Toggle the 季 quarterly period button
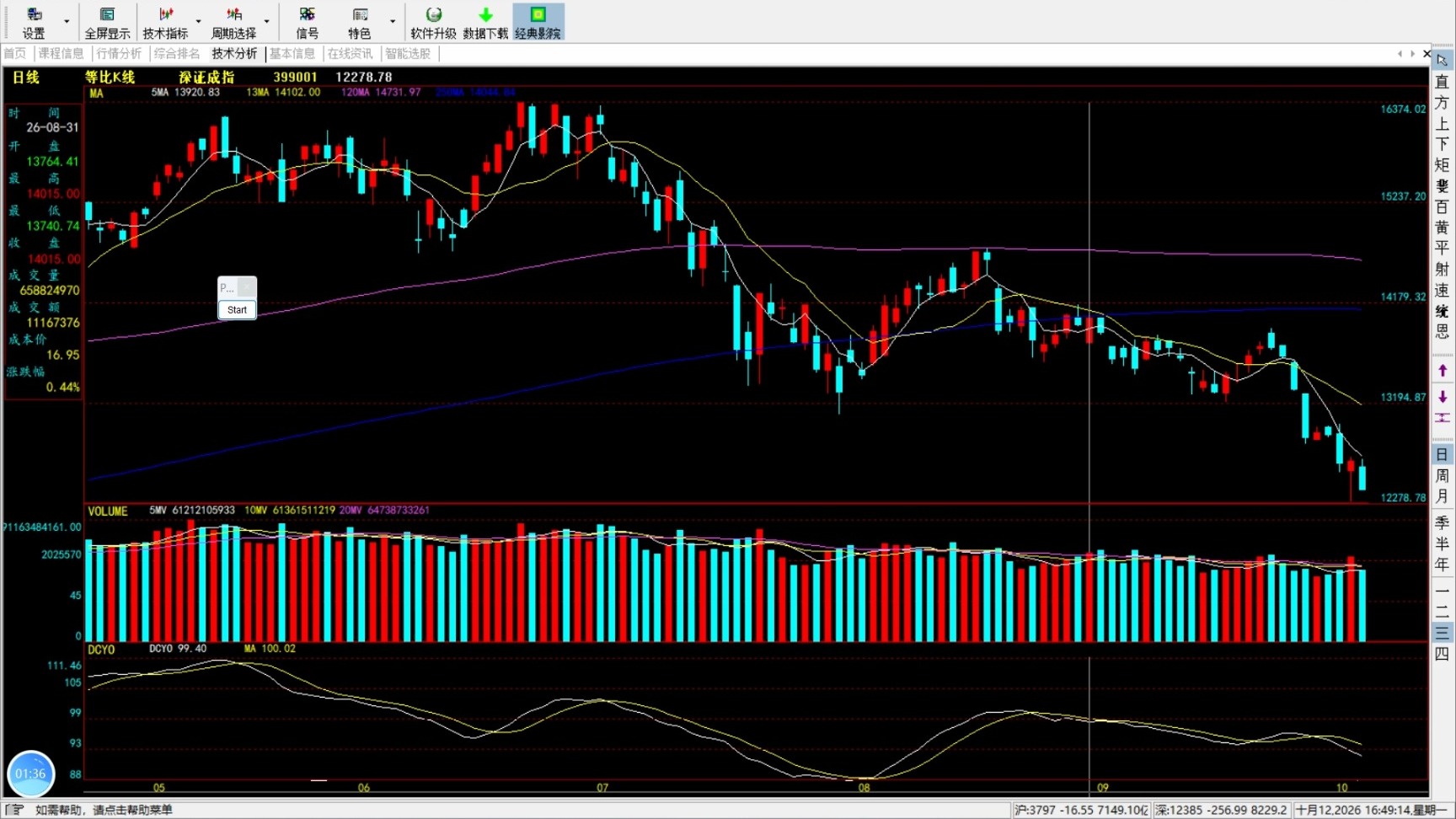Image resolution: width=1456 pixels, height=819 pixels. pyautogui.click(x=1442, y=522)
